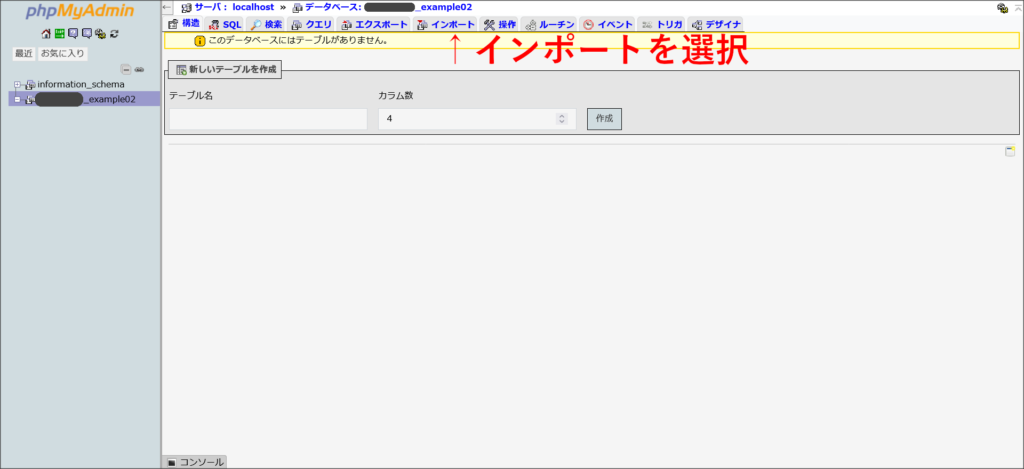
Task: Click the information_schema database icon
Action: coord(30,85)
